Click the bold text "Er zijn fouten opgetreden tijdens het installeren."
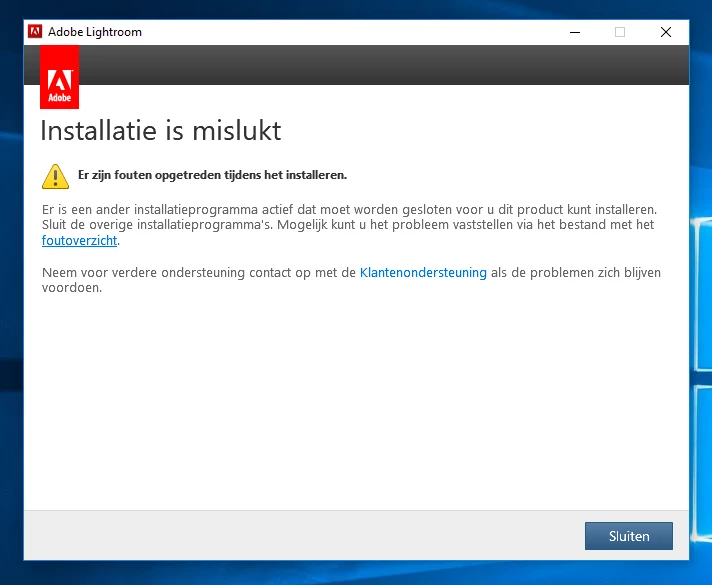712x585 pixels. coord(213,175)
